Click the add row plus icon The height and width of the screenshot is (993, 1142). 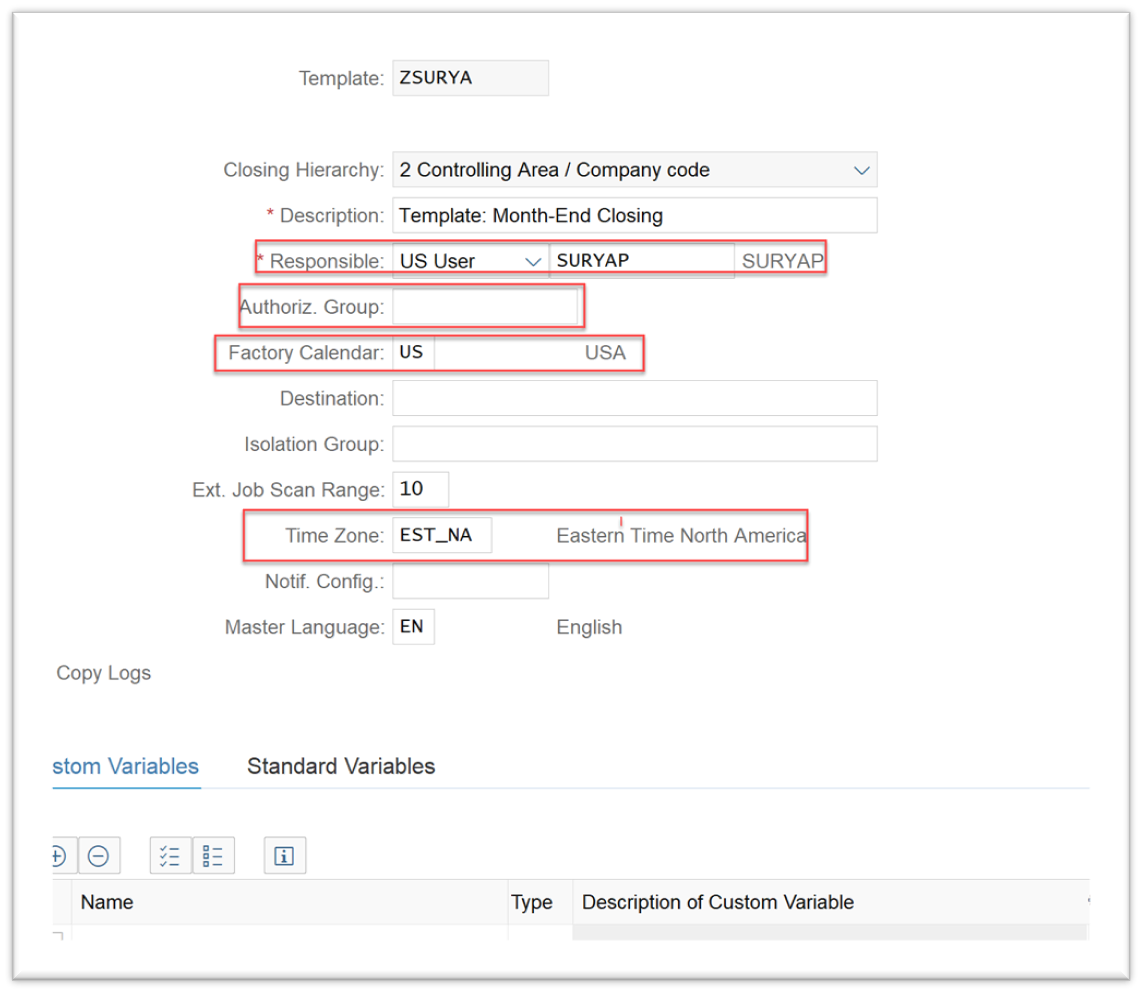click(x=58, y=855)
